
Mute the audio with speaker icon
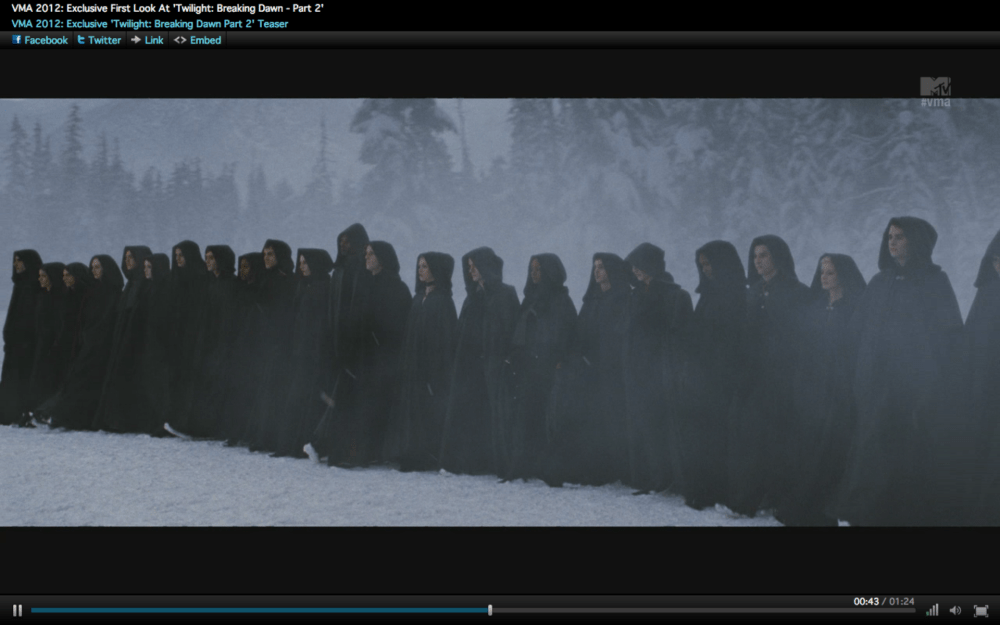click(x=955, y=610)
